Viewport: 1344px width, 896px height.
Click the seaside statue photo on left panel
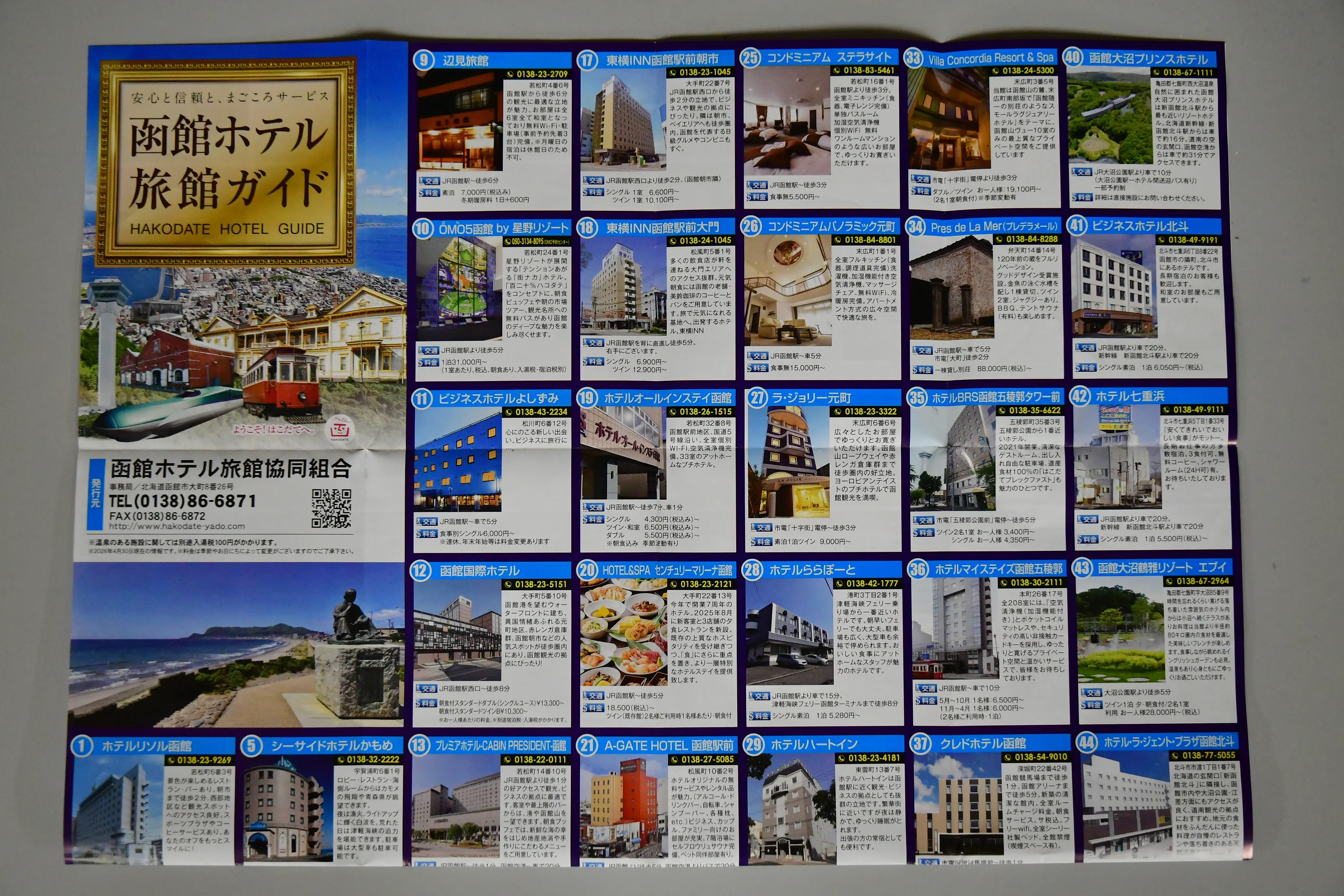tap(237, 644)
